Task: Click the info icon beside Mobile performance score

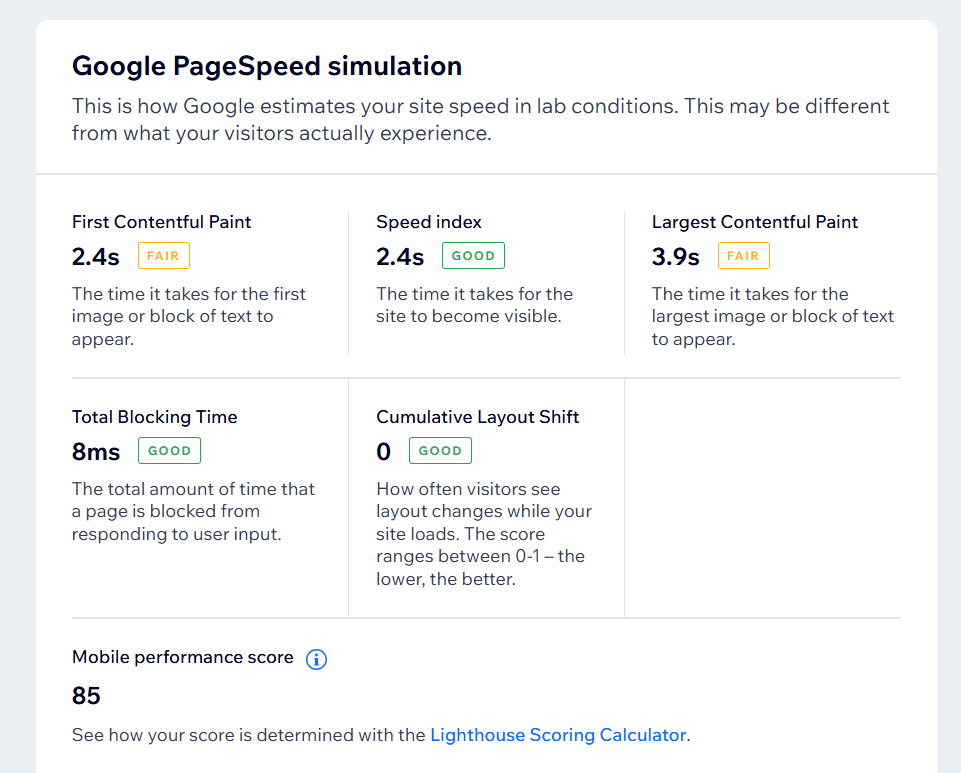Action: pyautogui.click(x=316, y=659)
